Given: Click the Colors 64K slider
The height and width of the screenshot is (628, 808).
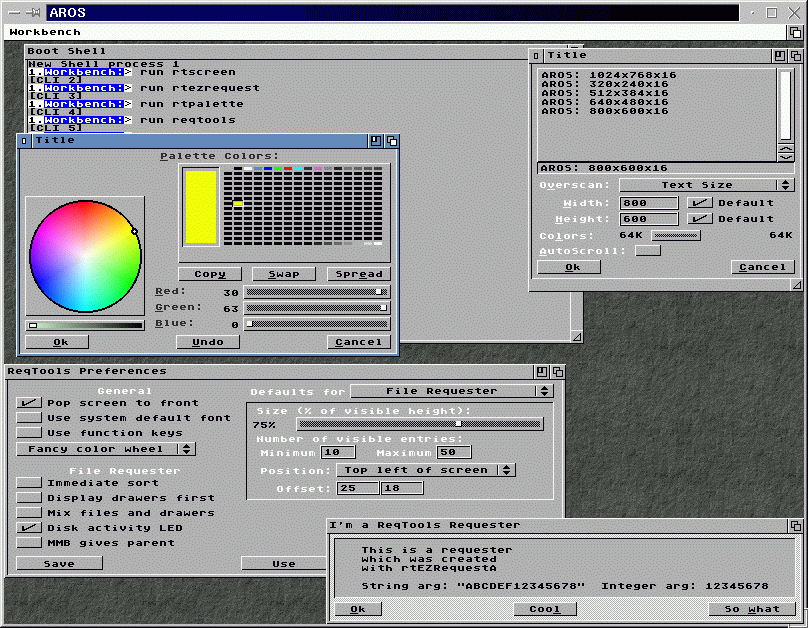Looking at the screenshot, I should click(676, 235).
